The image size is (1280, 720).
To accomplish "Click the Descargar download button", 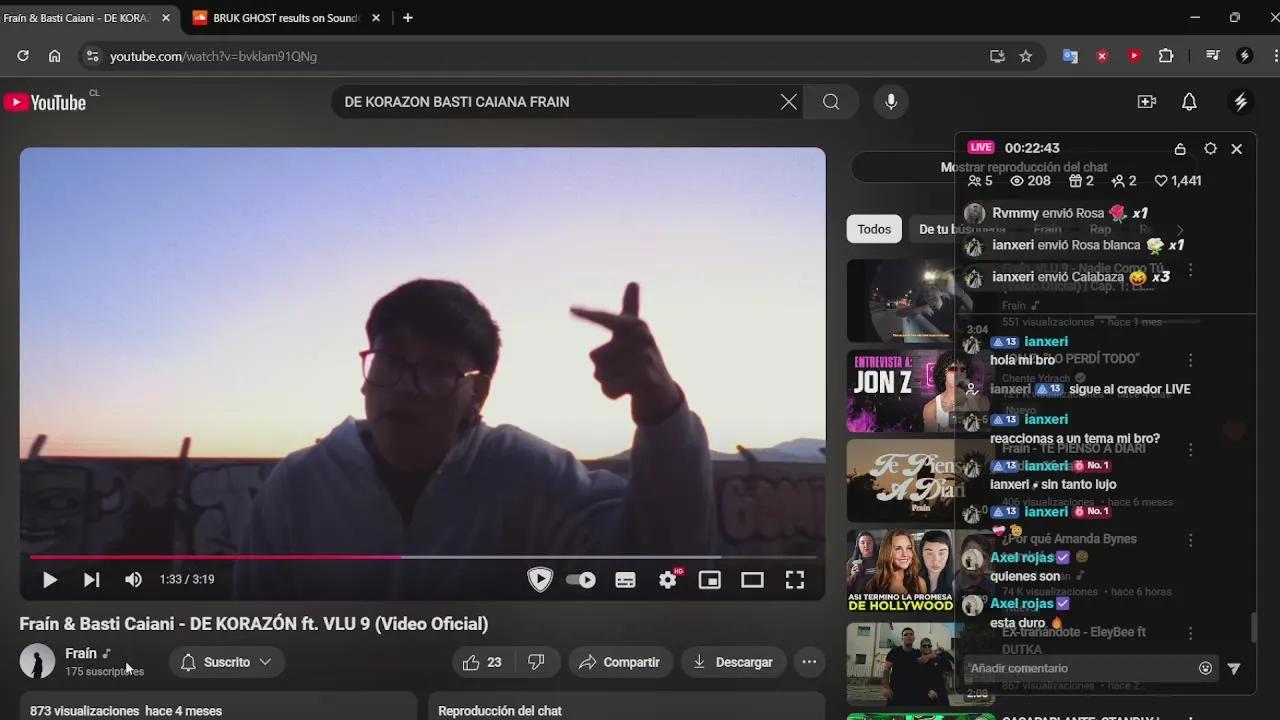I will point(733,662).
